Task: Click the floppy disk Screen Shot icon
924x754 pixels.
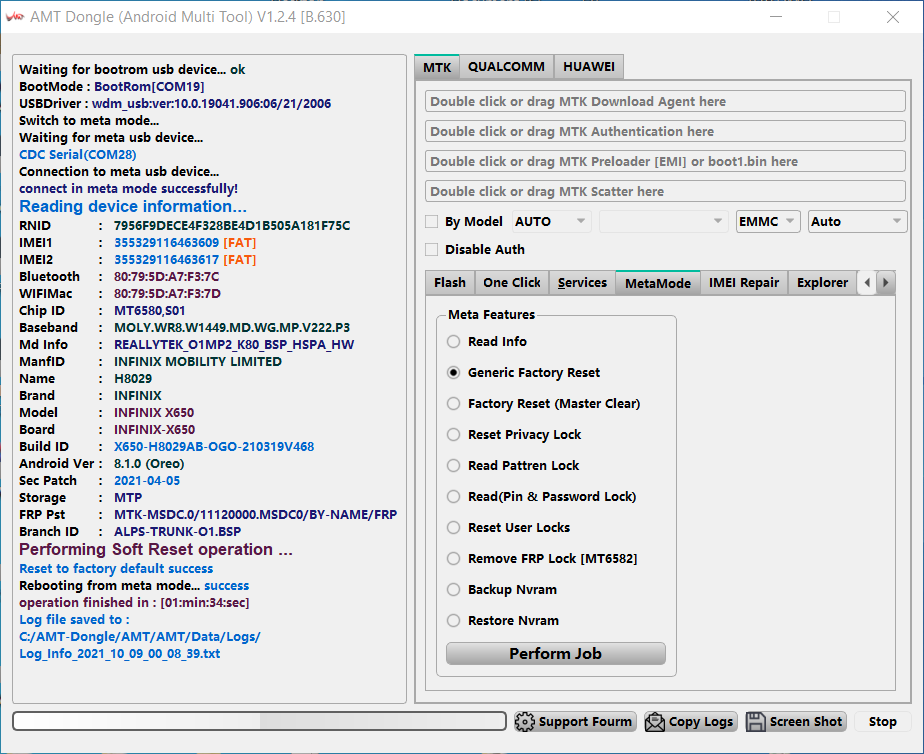Action: pos(756,722)
